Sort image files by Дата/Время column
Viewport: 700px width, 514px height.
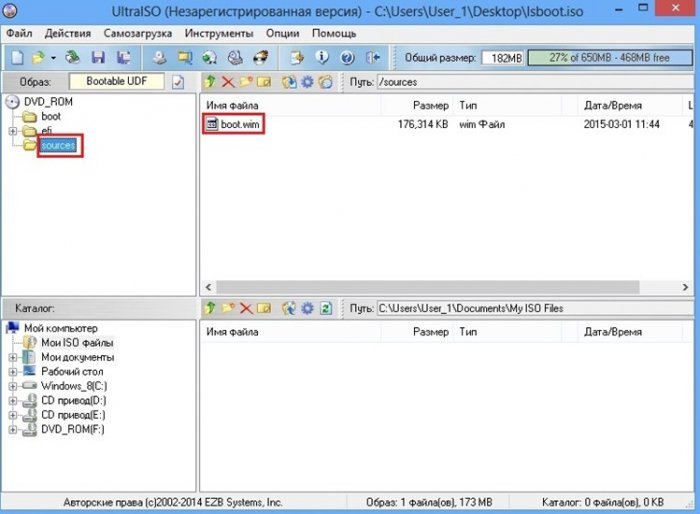point(630,105)
